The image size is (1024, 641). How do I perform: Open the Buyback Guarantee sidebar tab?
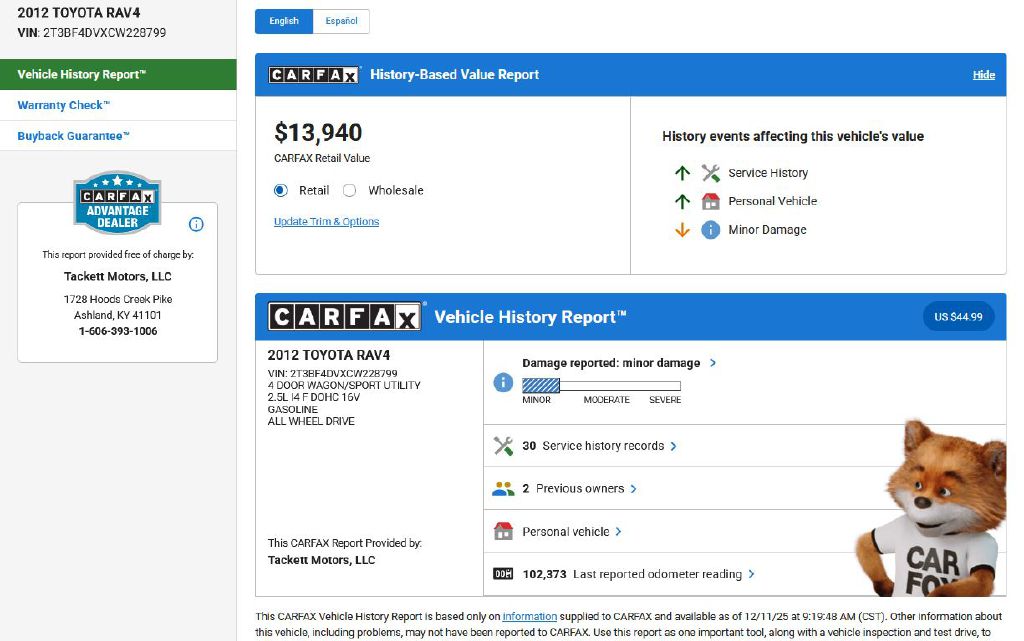coord(73,136)
